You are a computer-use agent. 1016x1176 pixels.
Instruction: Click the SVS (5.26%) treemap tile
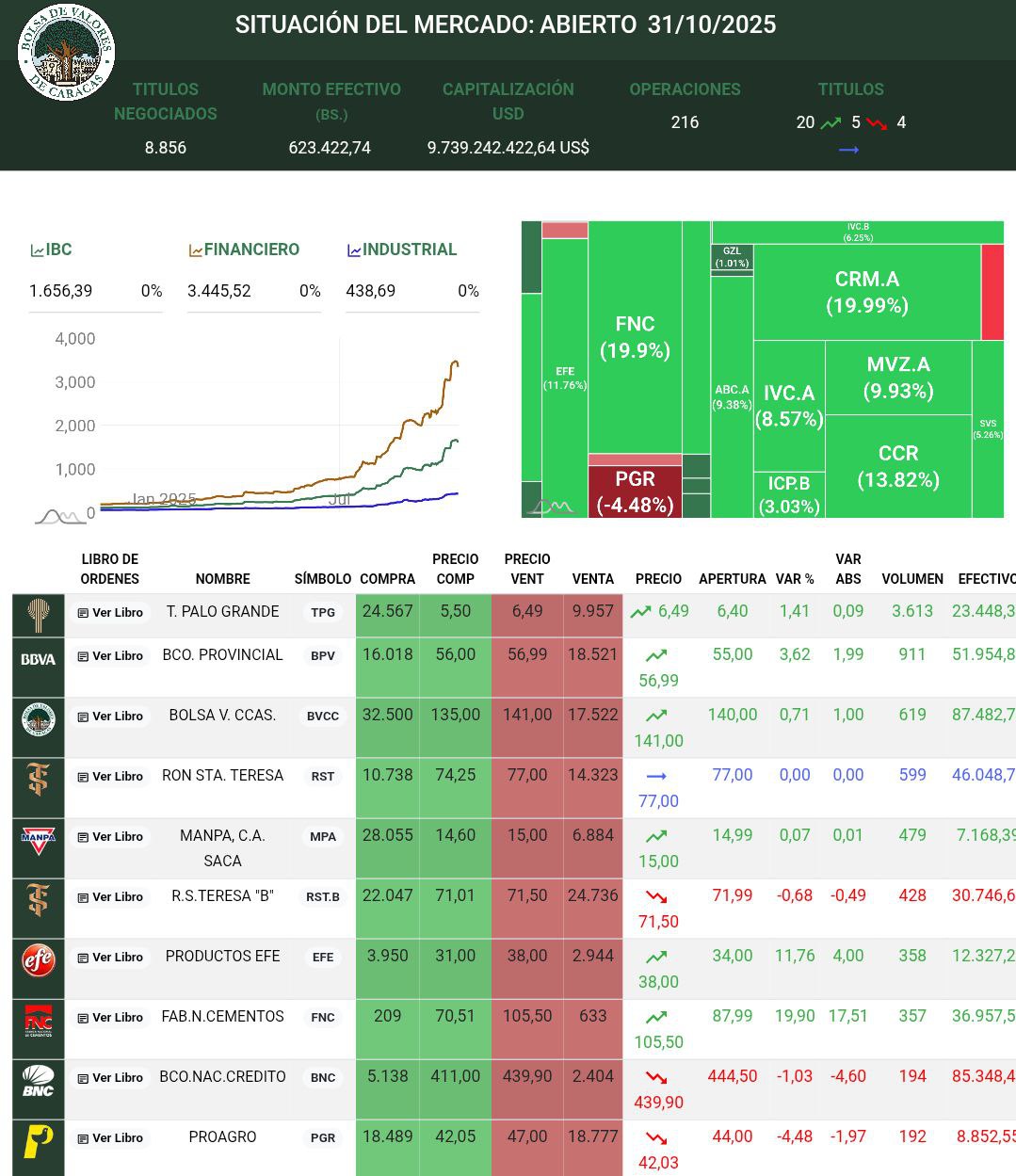coord(988,428)
